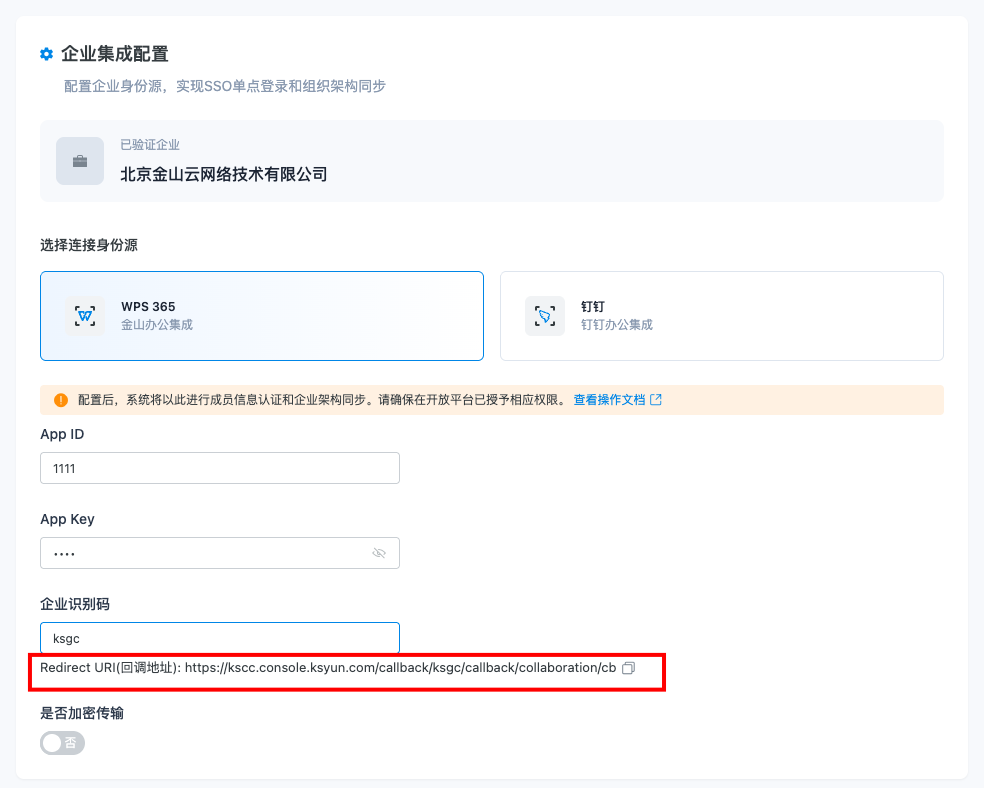The image size is (984, 788).
Task: Click the external link icon after 查看操作文档
Action: tap(656, 400)
